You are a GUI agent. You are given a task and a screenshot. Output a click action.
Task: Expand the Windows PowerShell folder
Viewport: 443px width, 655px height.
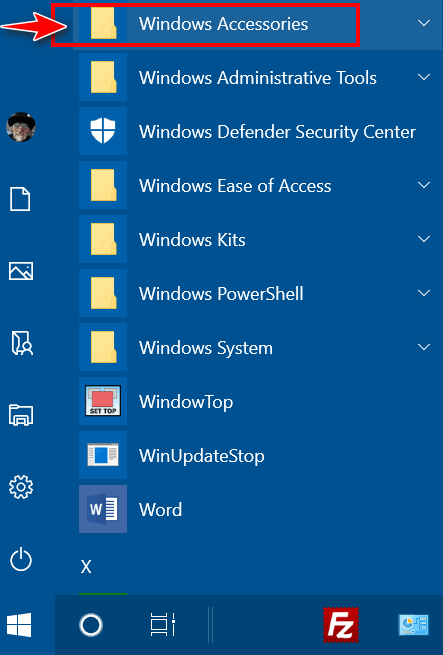[x=255, y=293]
